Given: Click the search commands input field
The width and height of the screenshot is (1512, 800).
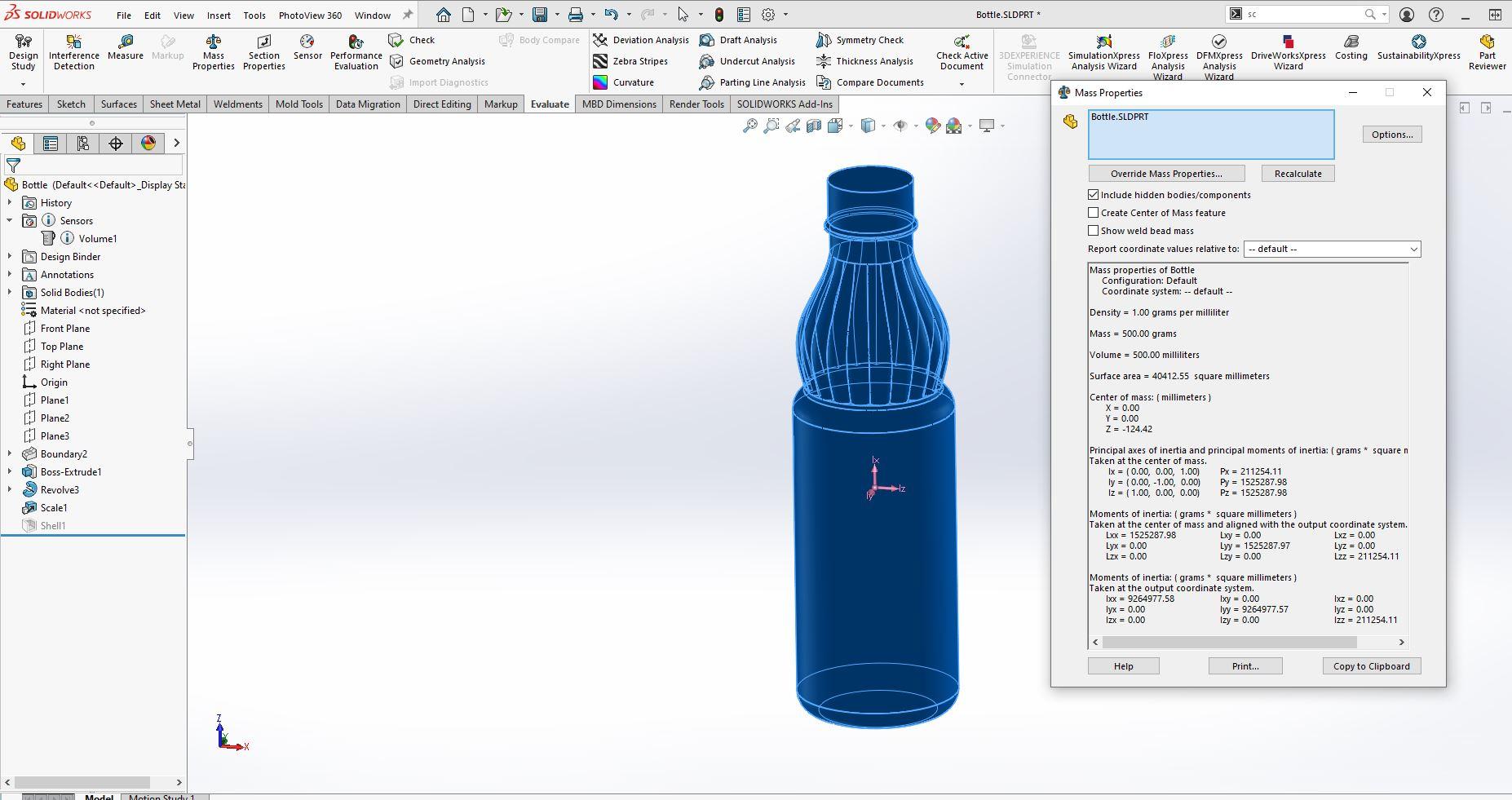Looking at the screenshot, I should (x=1302, y=15).
